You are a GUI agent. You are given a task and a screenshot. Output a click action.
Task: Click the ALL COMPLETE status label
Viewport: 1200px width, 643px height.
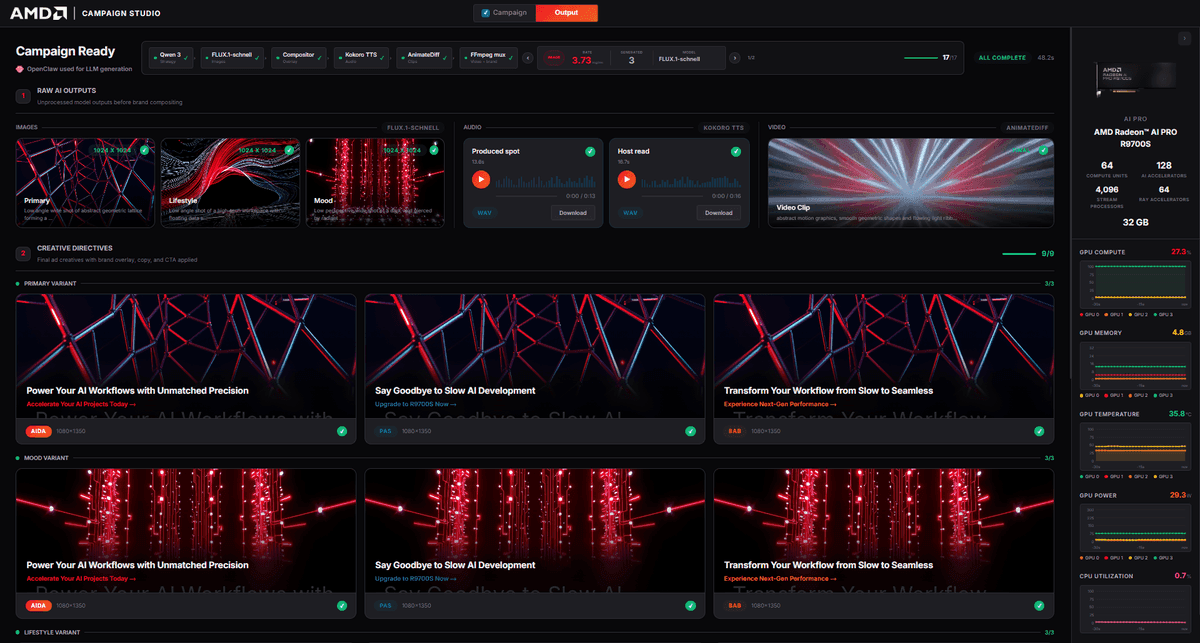point(1002,58)
